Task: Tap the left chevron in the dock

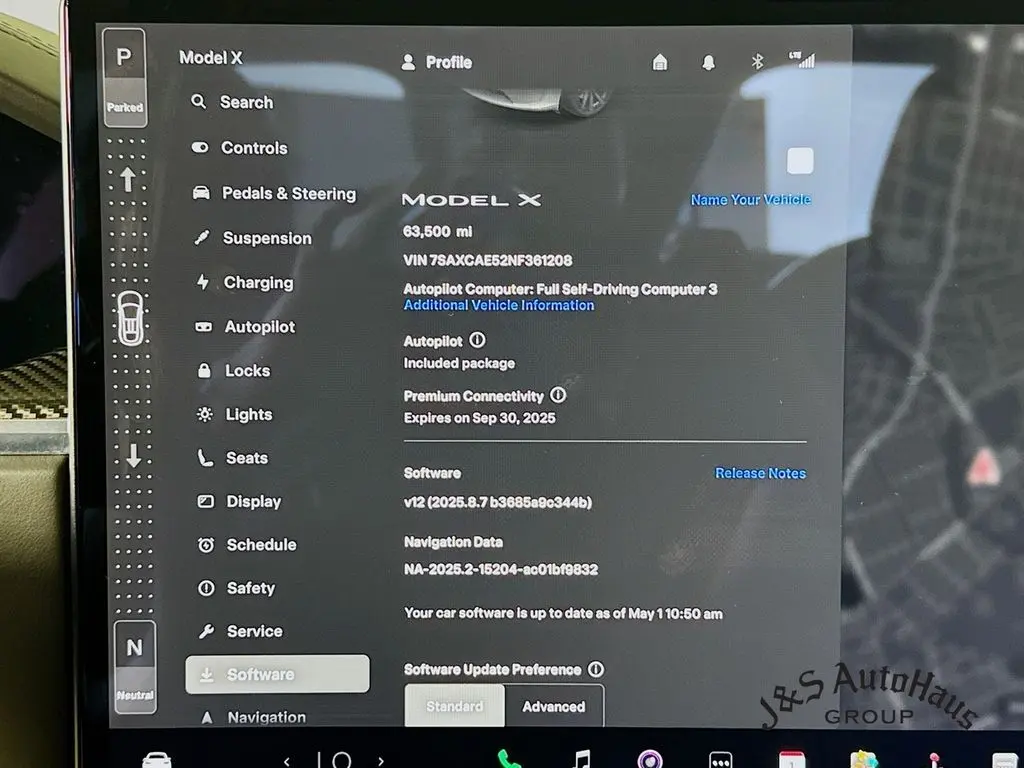Action: click(287, 761)
